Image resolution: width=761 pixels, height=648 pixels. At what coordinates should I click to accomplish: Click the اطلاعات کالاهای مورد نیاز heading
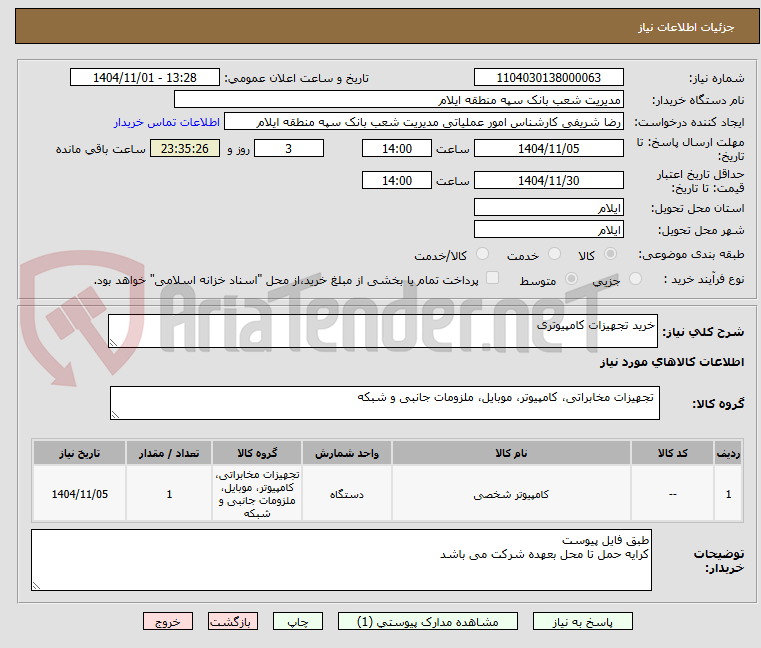coord(672,362)
